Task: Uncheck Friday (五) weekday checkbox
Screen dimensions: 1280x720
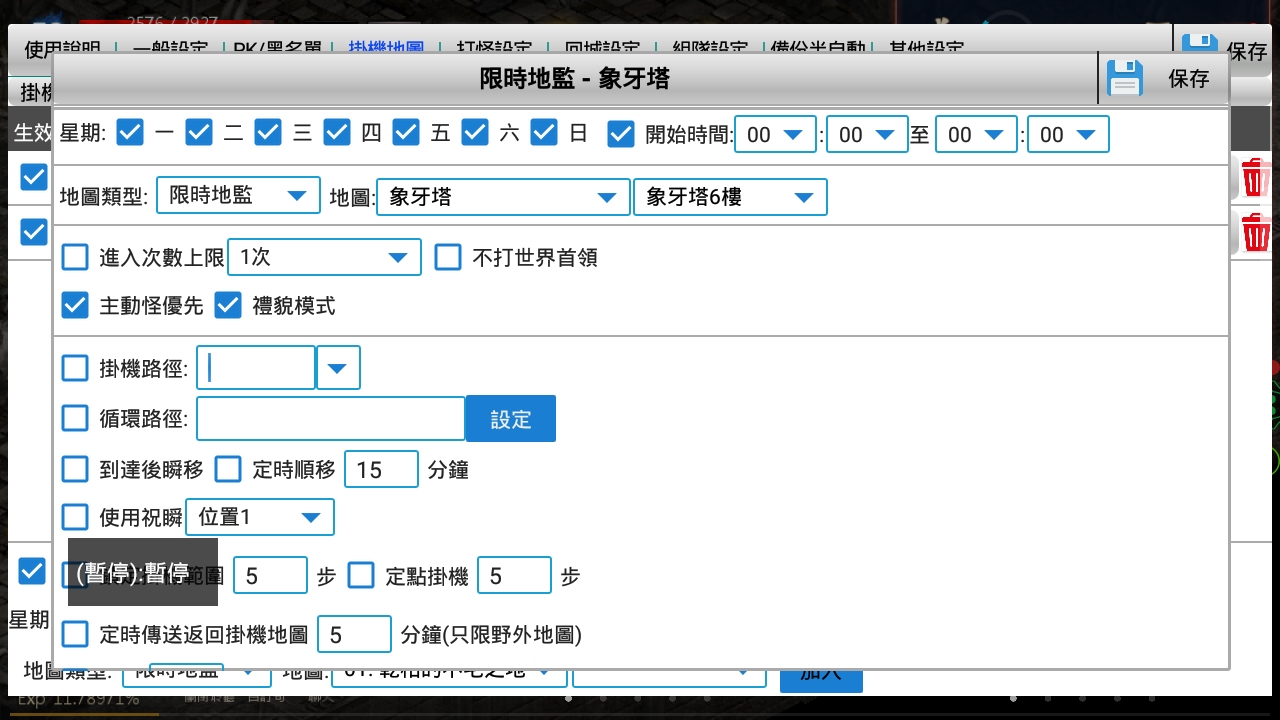Action: 405,132
